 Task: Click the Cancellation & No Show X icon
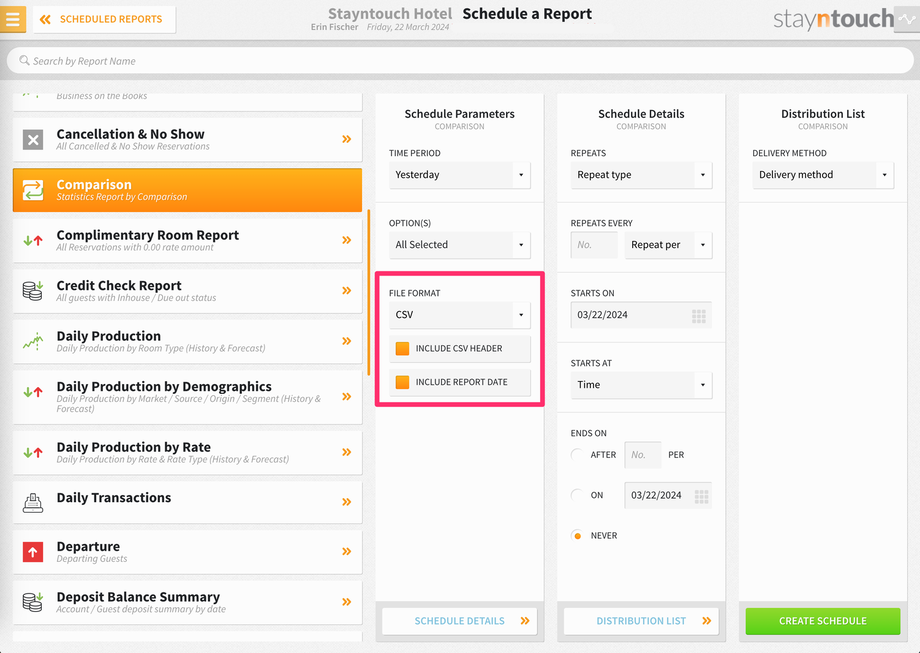[33, 140]
